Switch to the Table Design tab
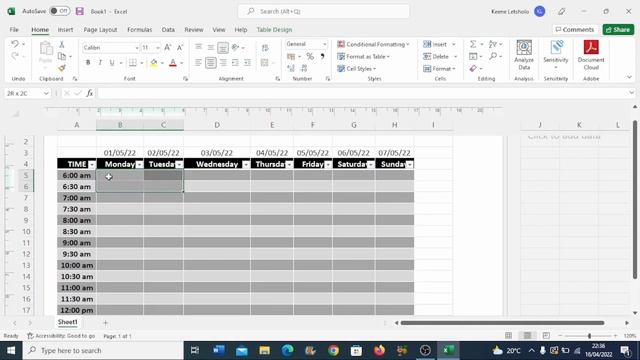 (x=274, y=30)
